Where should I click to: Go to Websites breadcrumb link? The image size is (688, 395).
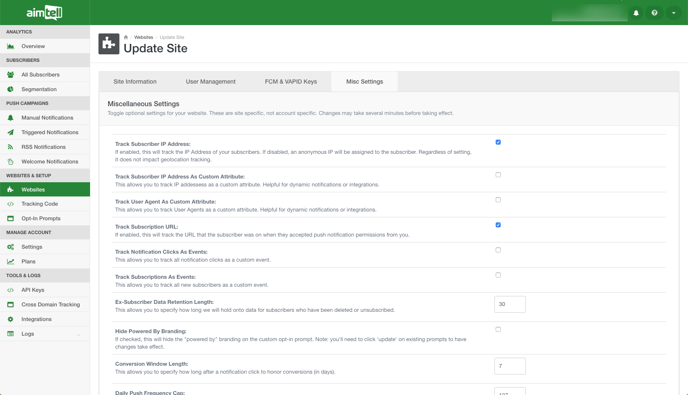click(143, 37)
